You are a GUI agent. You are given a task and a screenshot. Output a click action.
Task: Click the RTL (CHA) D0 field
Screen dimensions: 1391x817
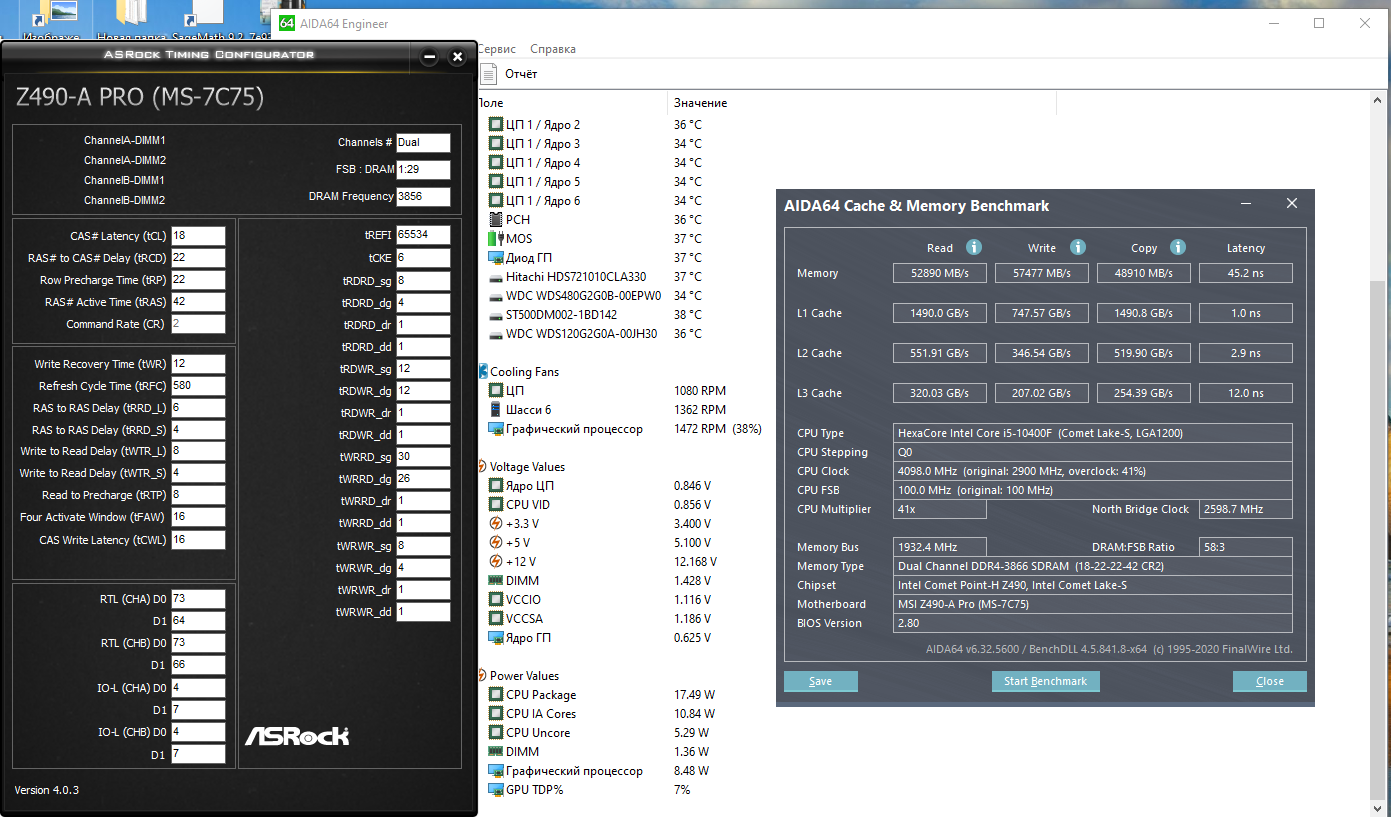point(198,599)
